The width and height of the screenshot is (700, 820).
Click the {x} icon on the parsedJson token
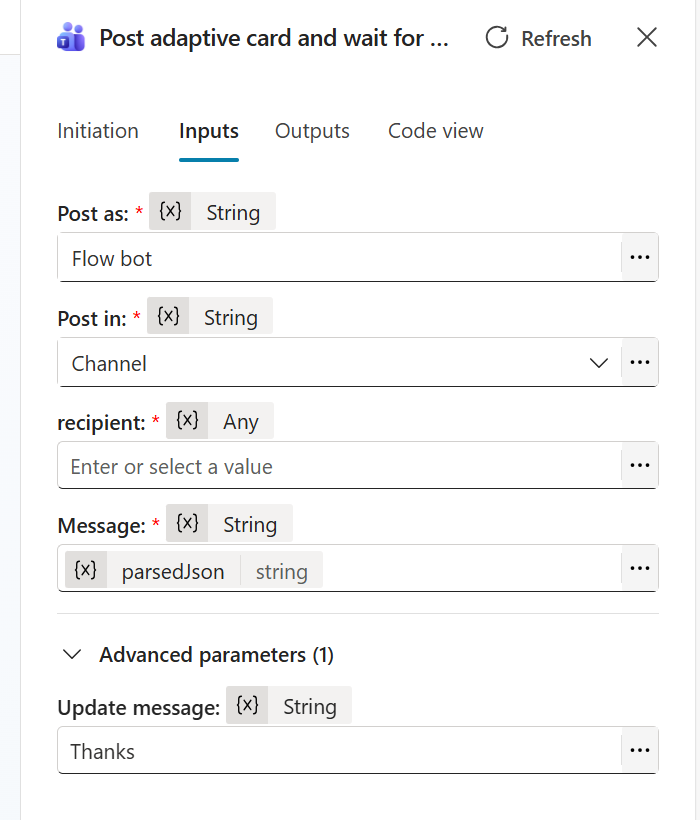coord(85,570)
